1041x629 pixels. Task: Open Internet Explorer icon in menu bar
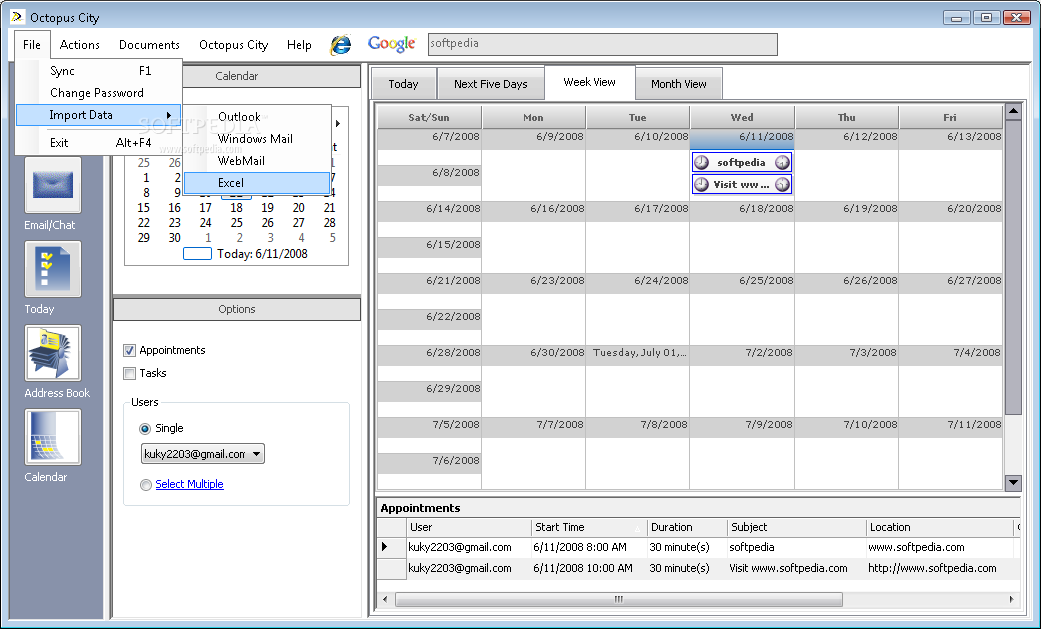tap(341, 45)
